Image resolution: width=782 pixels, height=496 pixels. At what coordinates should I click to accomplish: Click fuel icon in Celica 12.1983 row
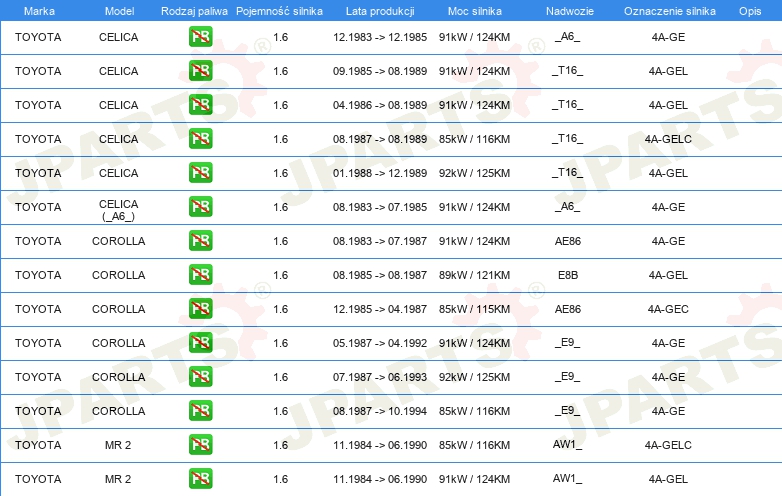click(200, 37)
